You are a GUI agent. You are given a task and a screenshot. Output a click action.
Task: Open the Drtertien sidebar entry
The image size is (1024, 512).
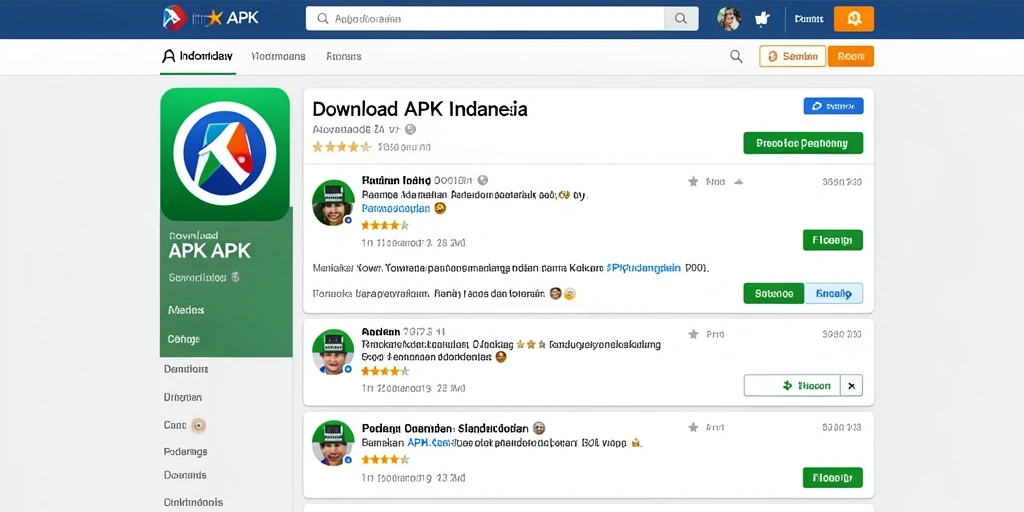(x=183, y=397)
